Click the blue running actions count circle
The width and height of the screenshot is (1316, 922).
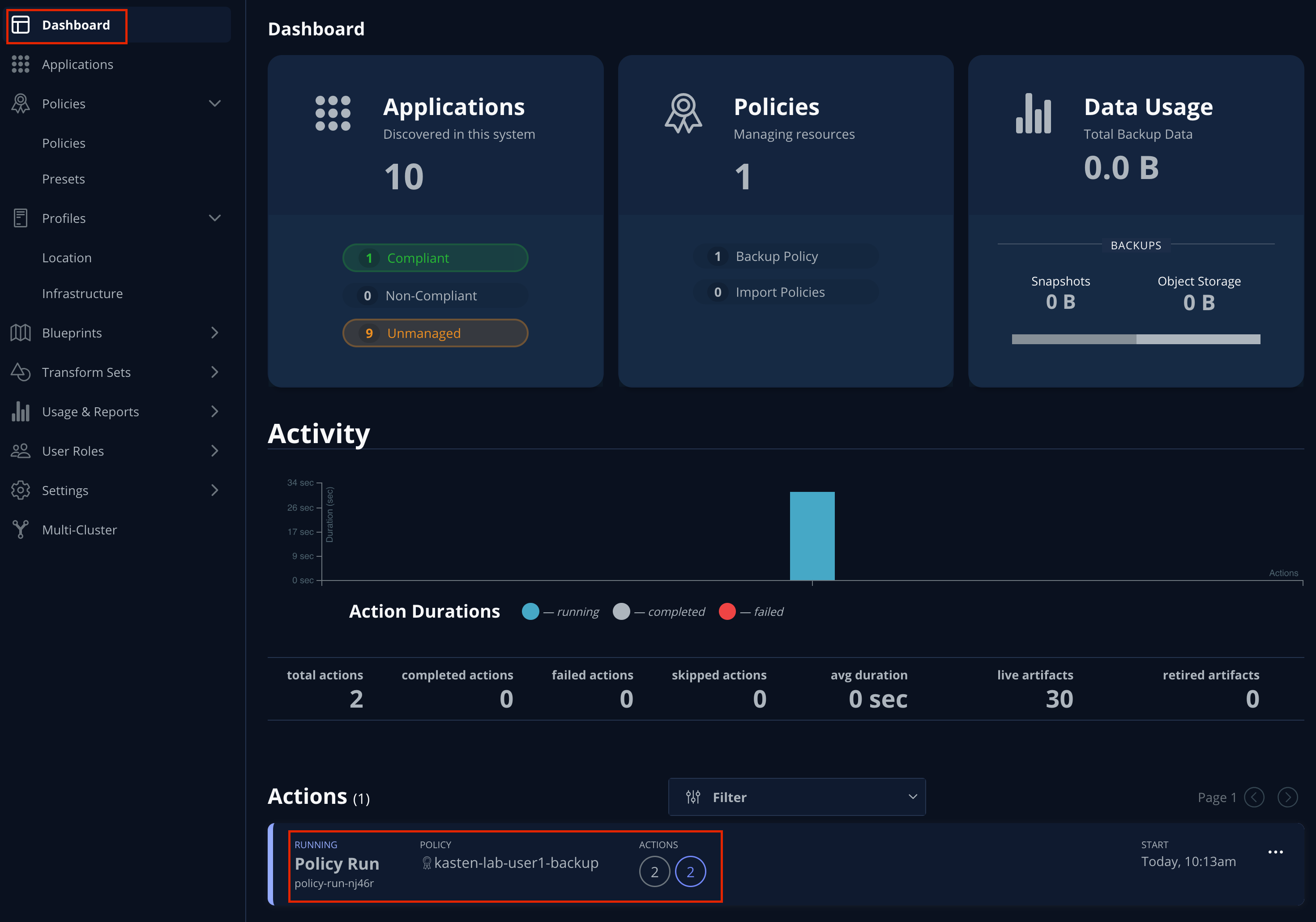(691, 871)
